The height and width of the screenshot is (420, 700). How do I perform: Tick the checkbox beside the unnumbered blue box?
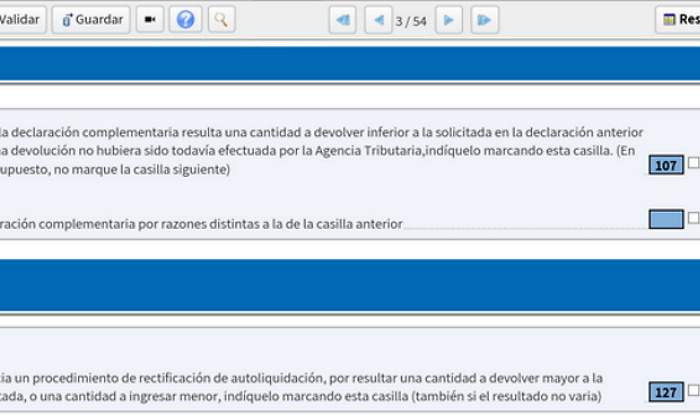coord(694,218)
